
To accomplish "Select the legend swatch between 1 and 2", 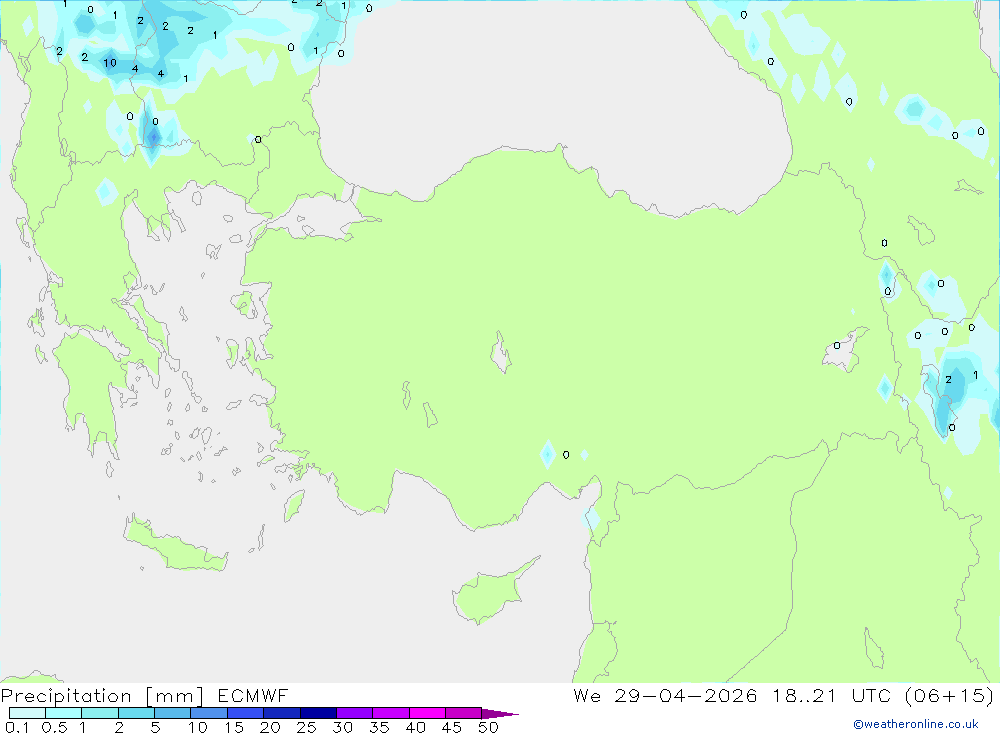I will pos(99,713).
